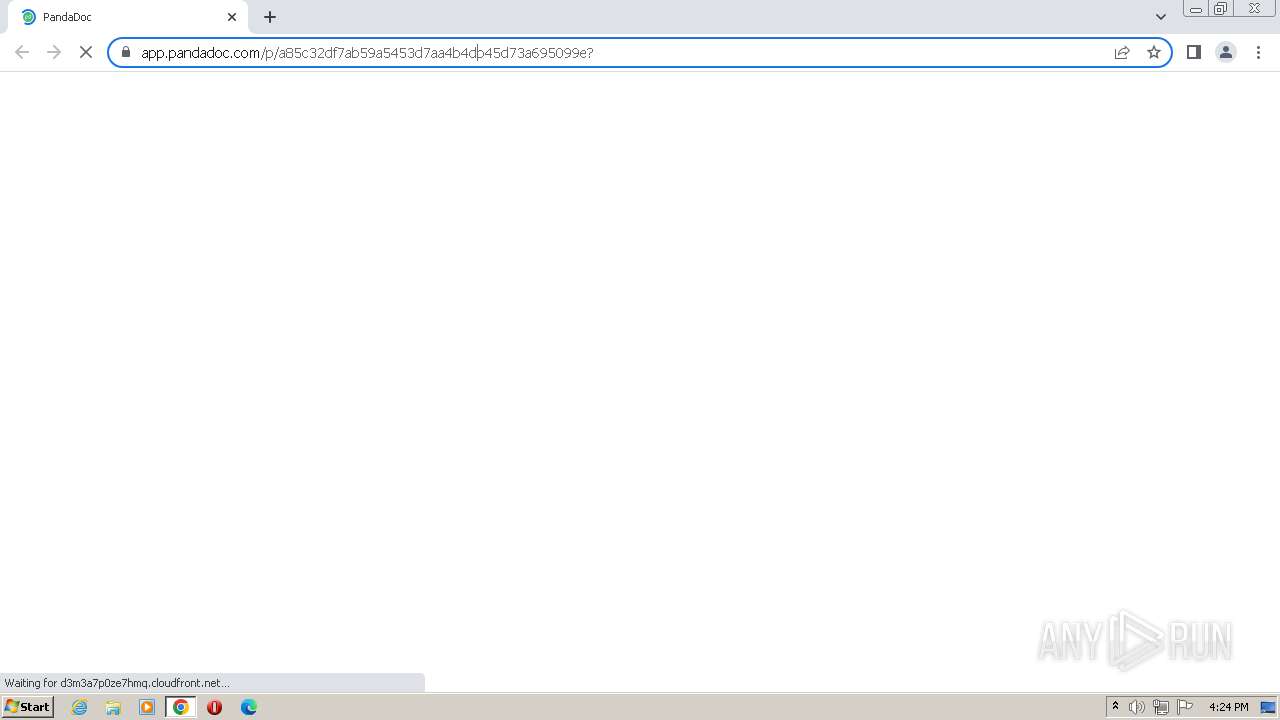
Task: Launch Internet Explorer from taskbar
Action: [80, 707]
